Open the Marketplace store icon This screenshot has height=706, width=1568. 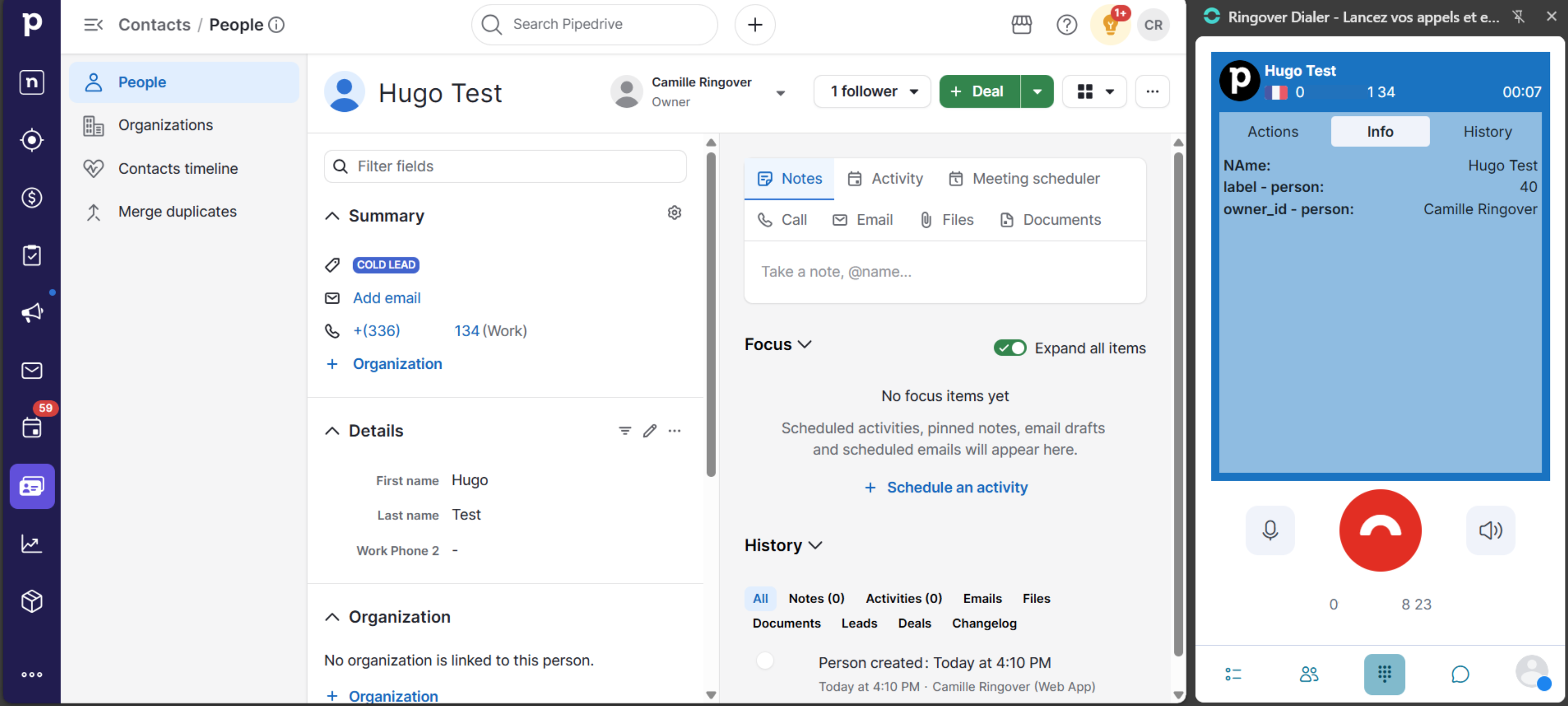[1021, 25]
